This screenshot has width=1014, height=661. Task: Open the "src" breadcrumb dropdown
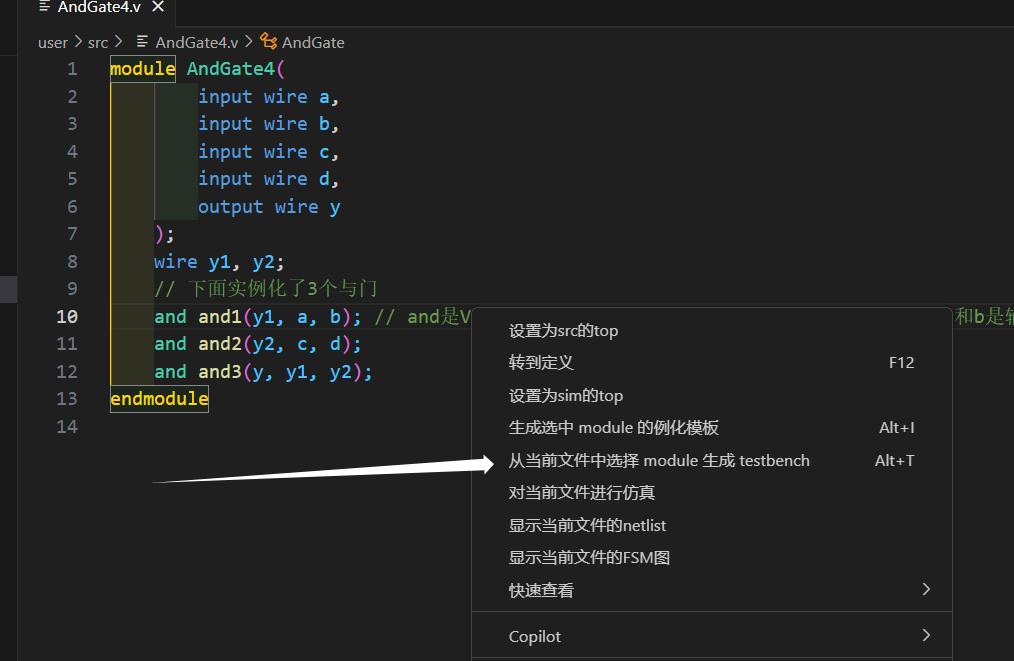pos(98,42)
